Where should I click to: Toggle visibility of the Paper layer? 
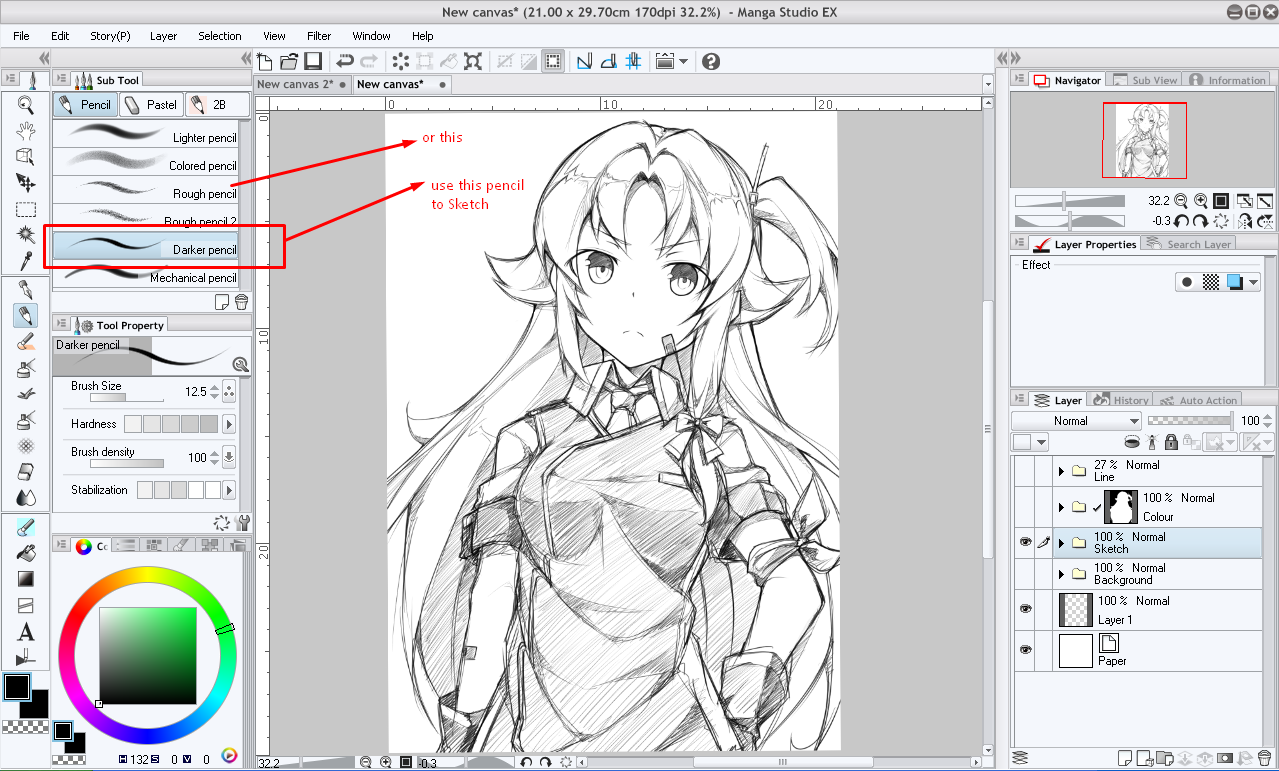1026,648
